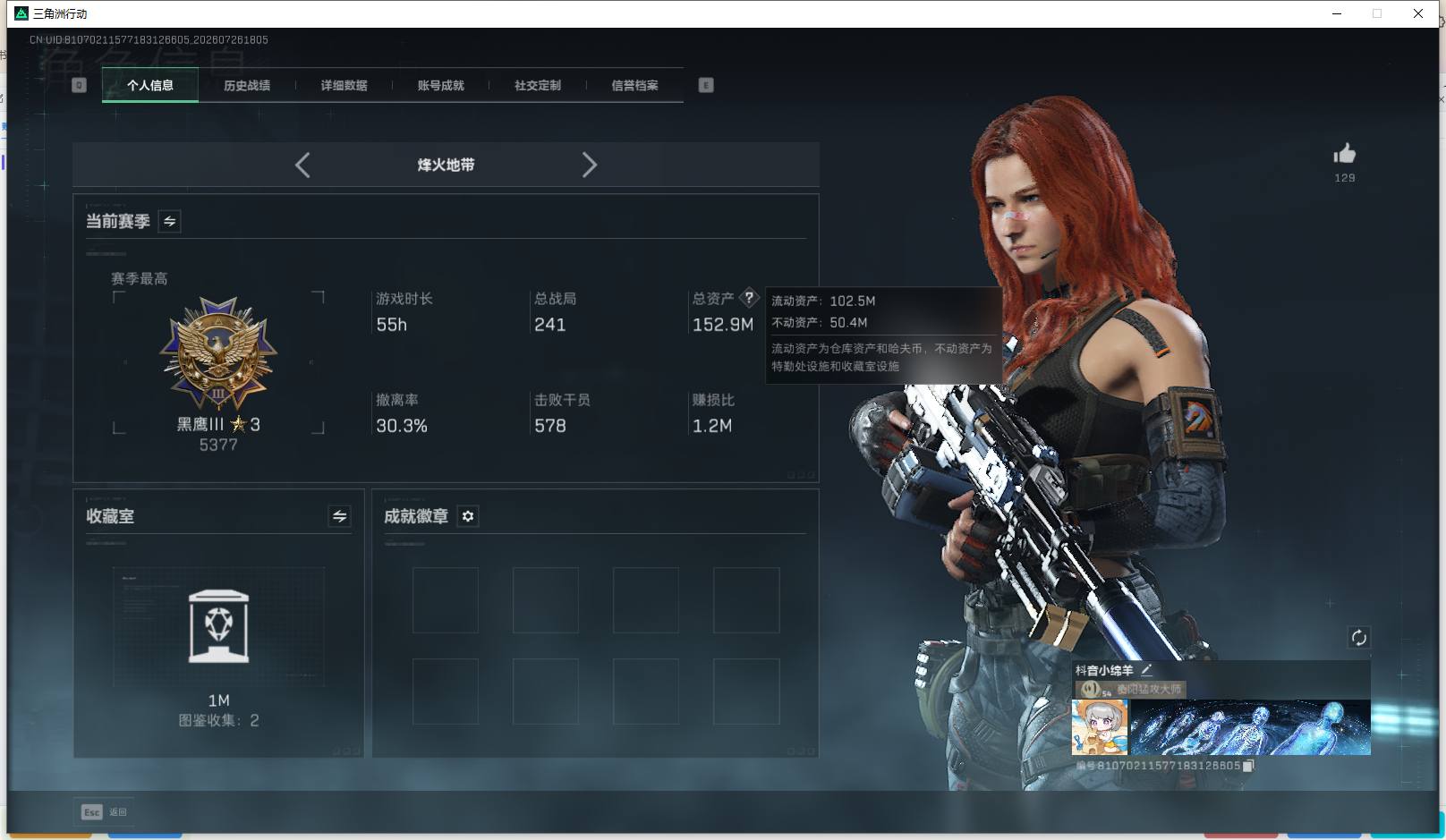Toggle the 收藏室 swap icon

[340, 516]
